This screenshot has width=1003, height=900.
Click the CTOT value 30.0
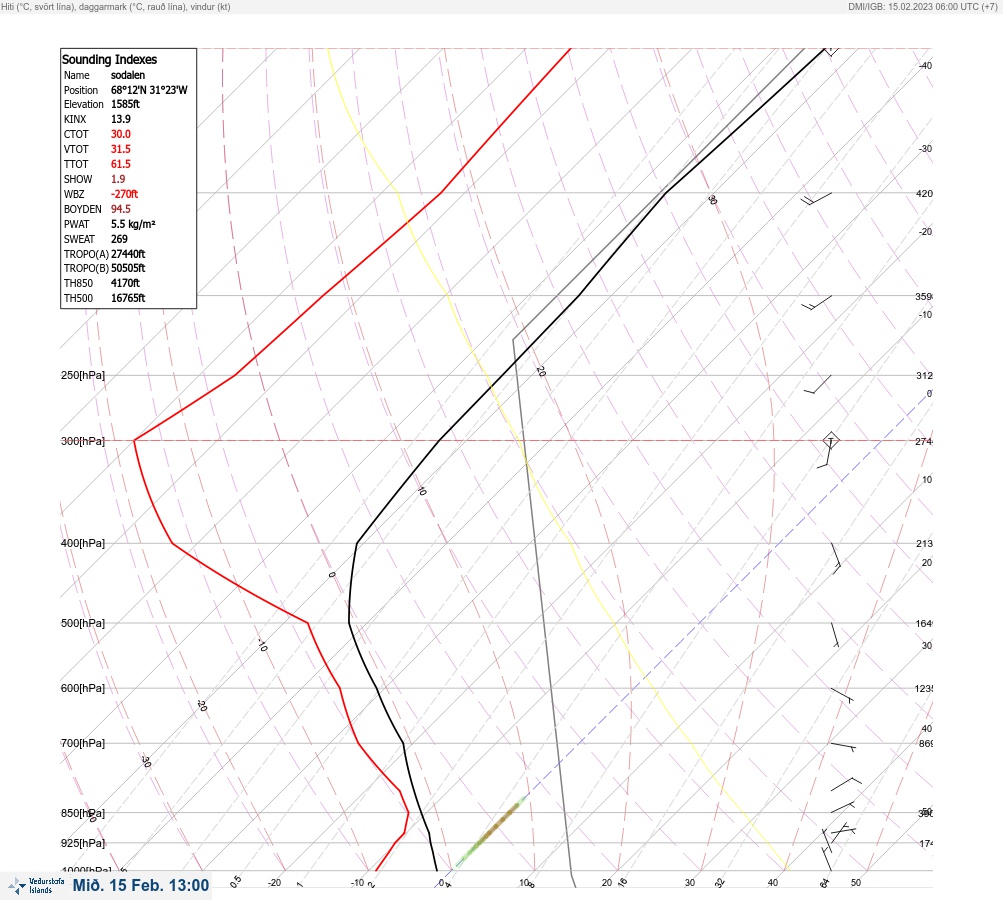[x=121, y=134]
